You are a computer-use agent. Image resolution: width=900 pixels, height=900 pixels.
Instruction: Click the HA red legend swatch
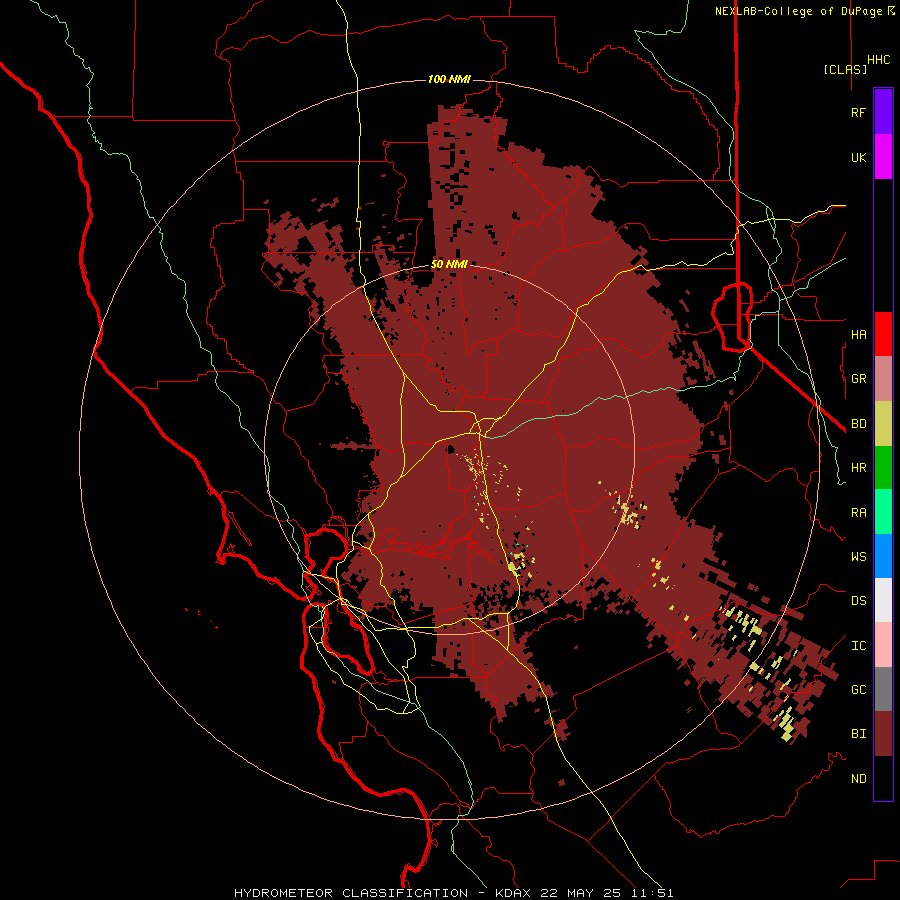(x=883, y=334)
